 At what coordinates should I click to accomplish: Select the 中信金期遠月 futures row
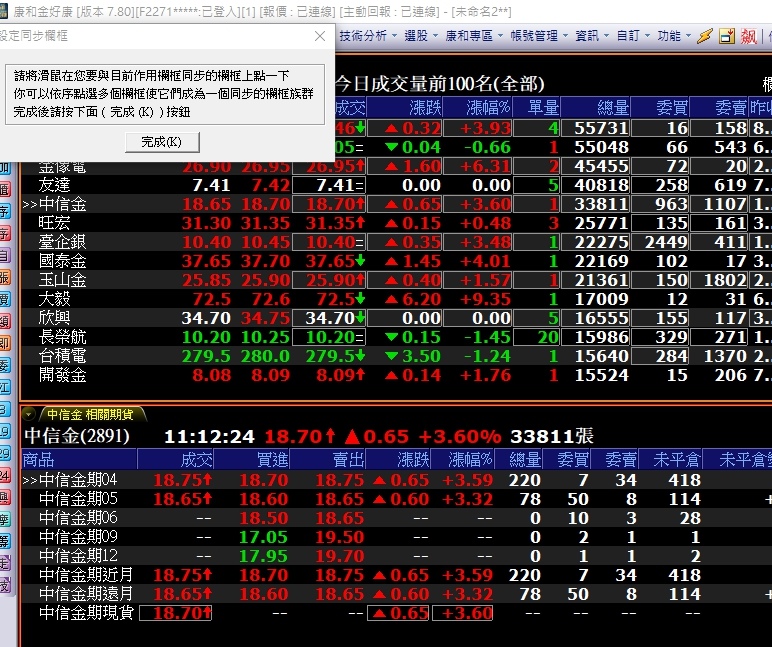coord(396,594)
